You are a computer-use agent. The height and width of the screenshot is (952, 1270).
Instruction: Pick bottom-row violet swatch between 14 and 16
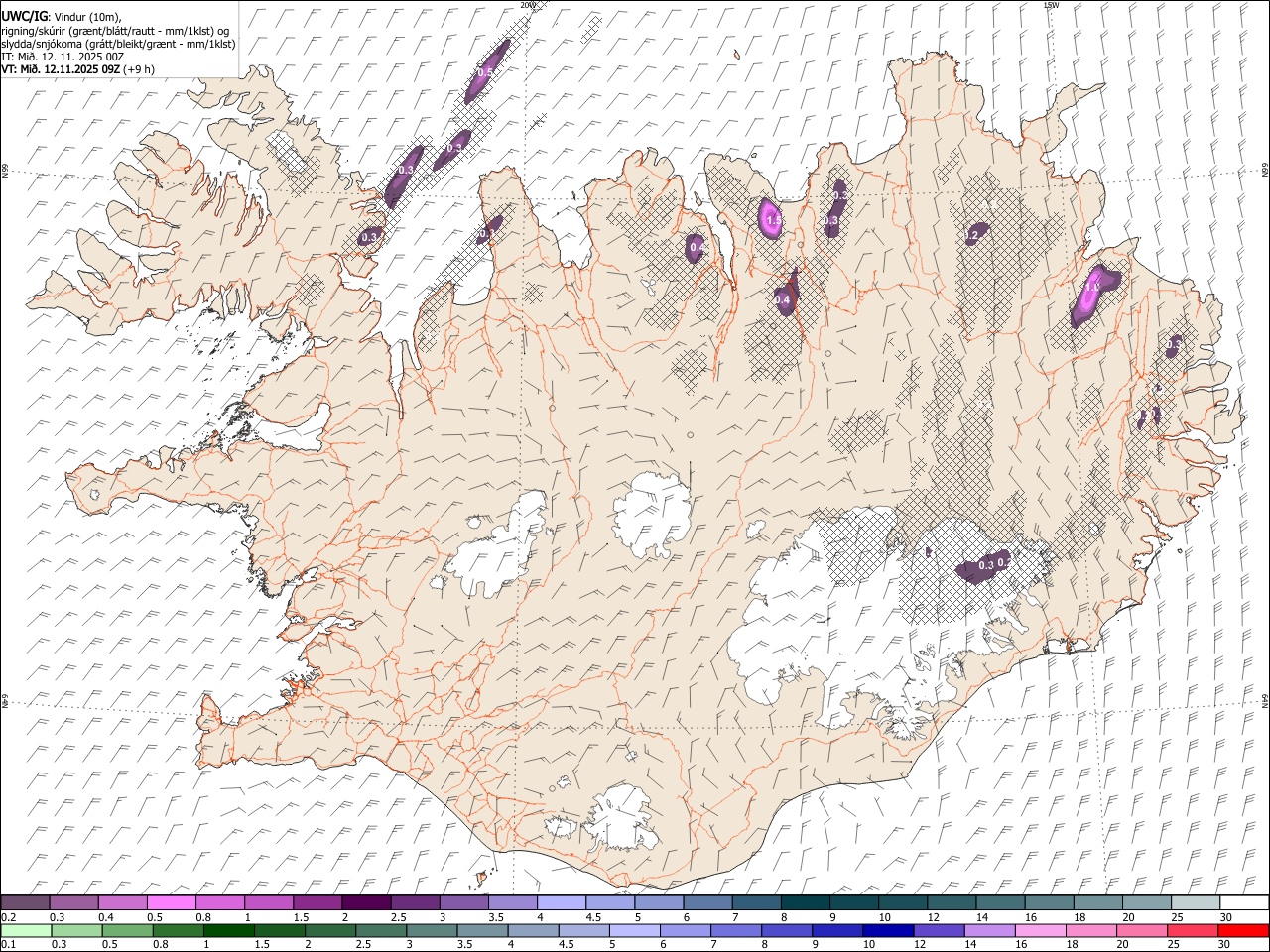[x=990, y=930]
